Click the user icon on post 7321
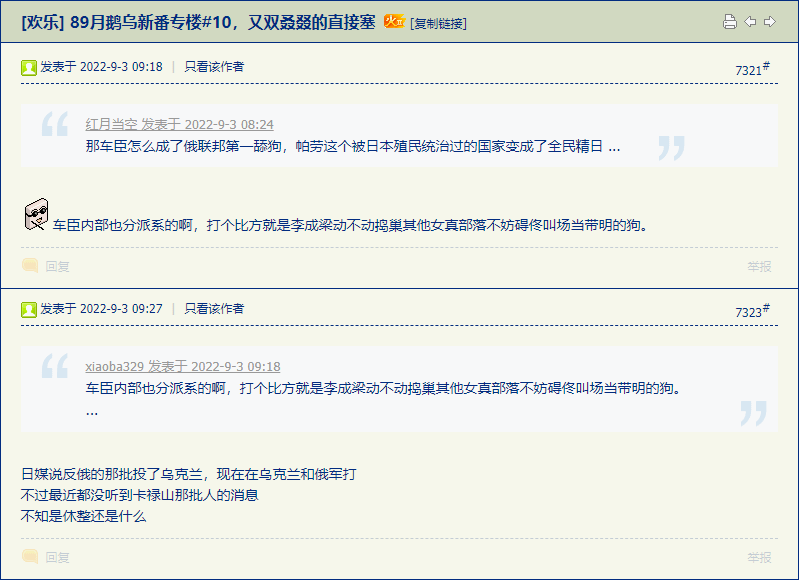Image resolution: width=799 pixels, height=580 pixels. (x=29, y=67)
